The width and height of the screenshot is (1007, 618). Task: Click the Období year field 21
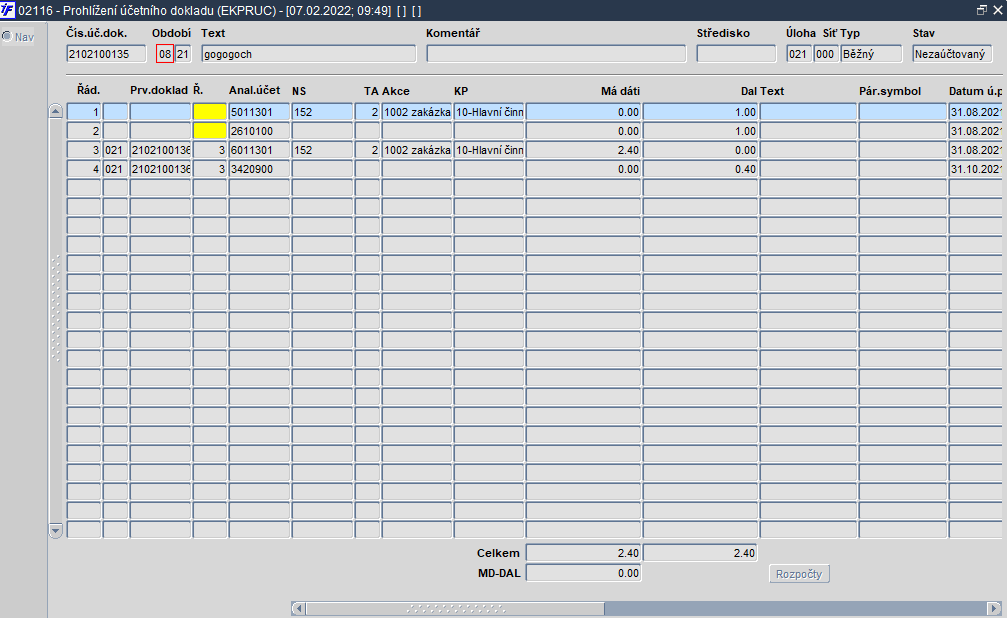click(183, 54)
